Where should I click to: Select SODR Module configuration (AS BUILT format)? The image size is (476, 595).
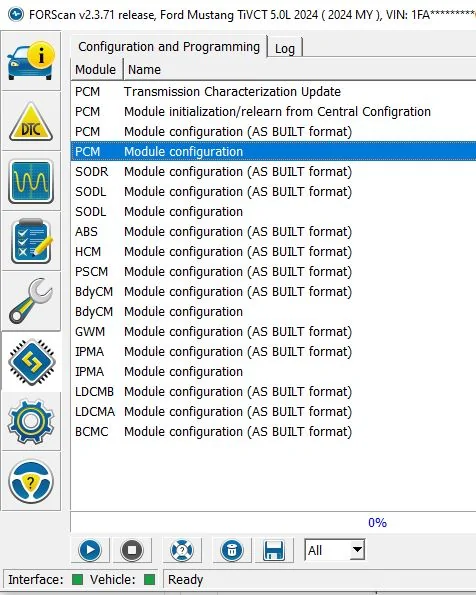coord(273,172)
